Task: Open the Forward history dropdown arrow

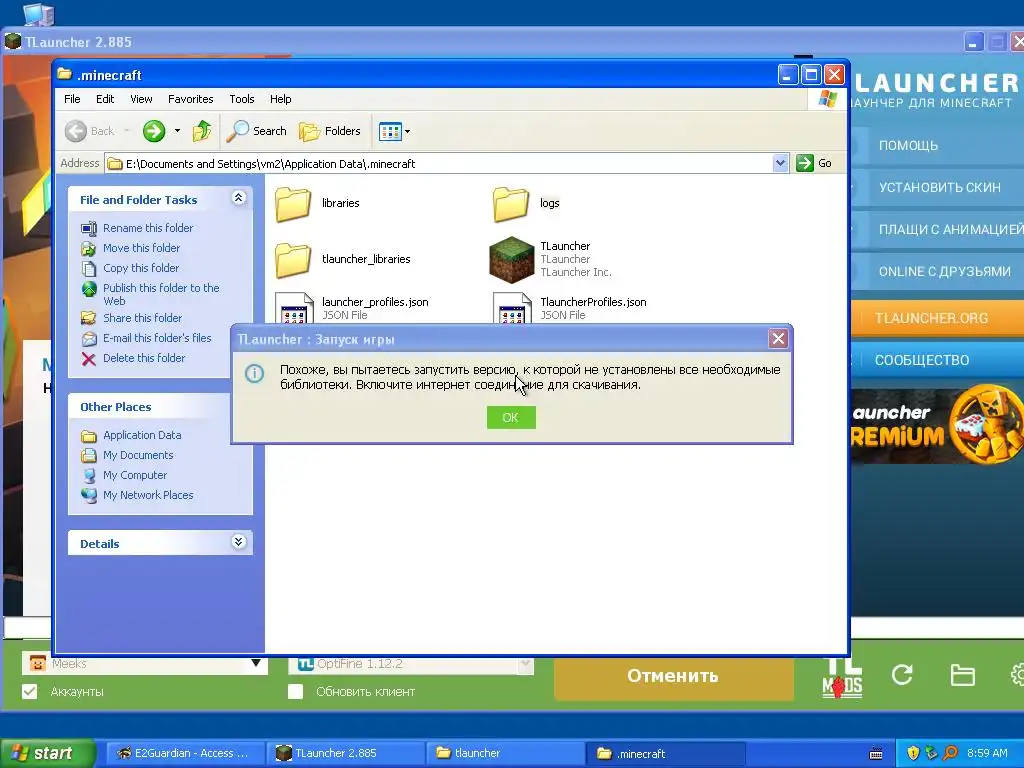Action: [x=177, y=131]
